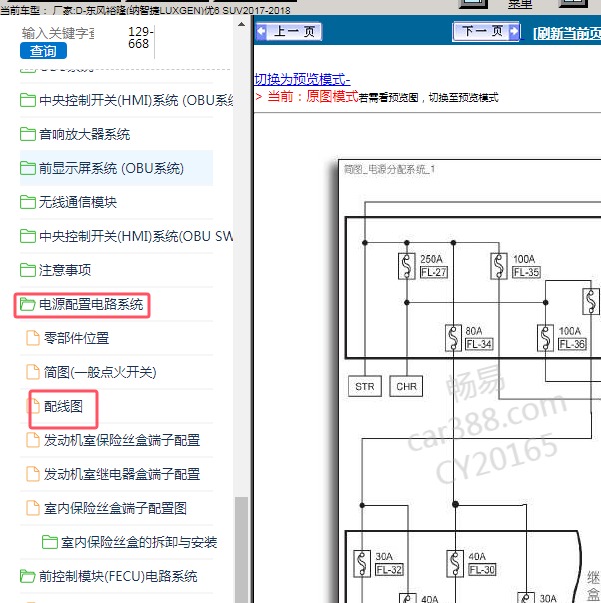Open 前显示屏系统 (OBU系统) folder
Image resolution: width=601 pixels, height=603 pixels.
coord(102,168)
